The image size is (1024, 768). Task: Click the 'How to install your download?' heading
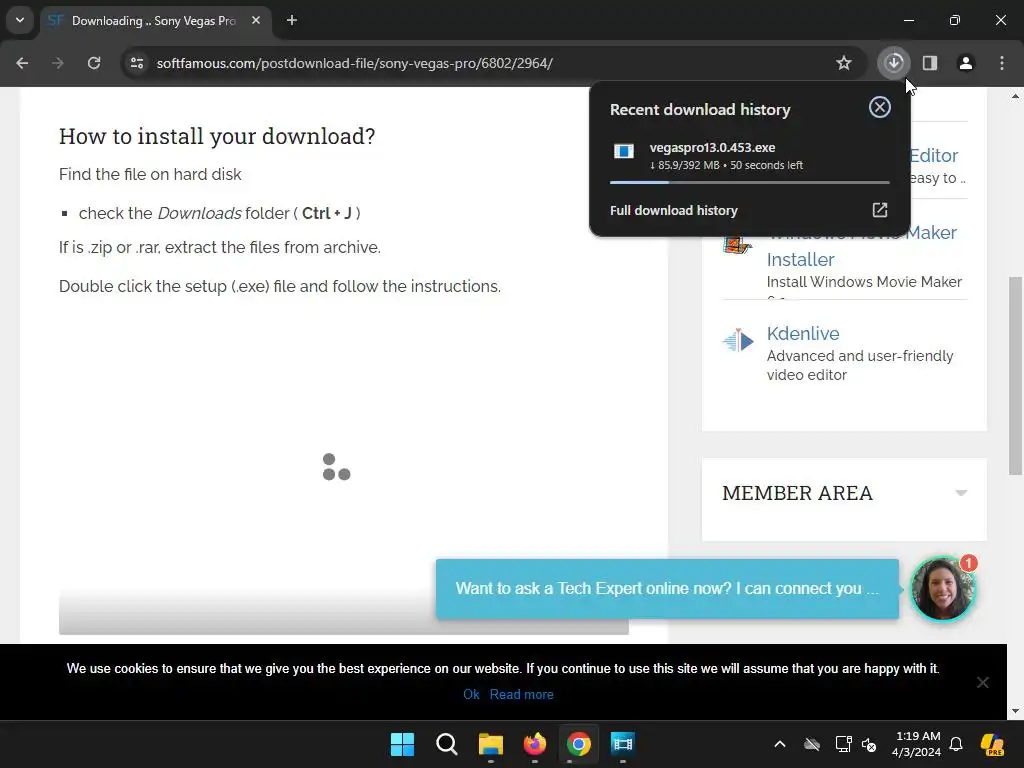(217, 136)
